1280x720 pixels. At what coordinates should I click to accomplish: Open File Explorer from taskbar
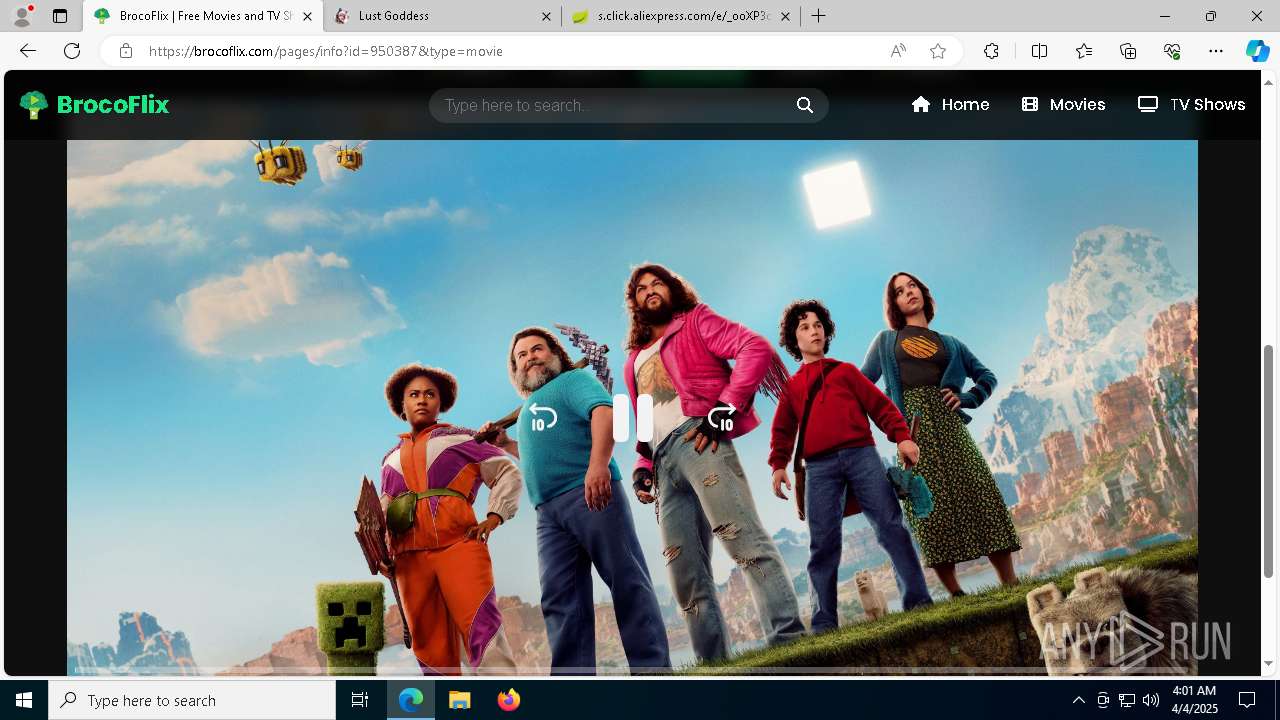(459, 700)
